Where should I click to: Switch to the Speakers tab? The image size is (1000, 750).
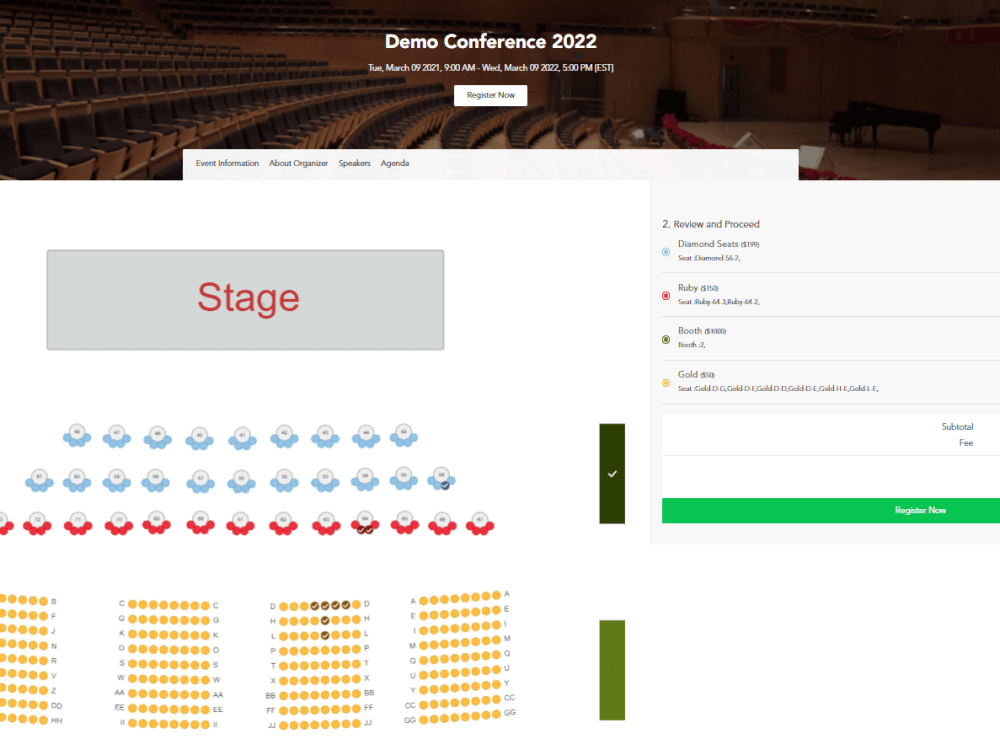coord(355,163)
